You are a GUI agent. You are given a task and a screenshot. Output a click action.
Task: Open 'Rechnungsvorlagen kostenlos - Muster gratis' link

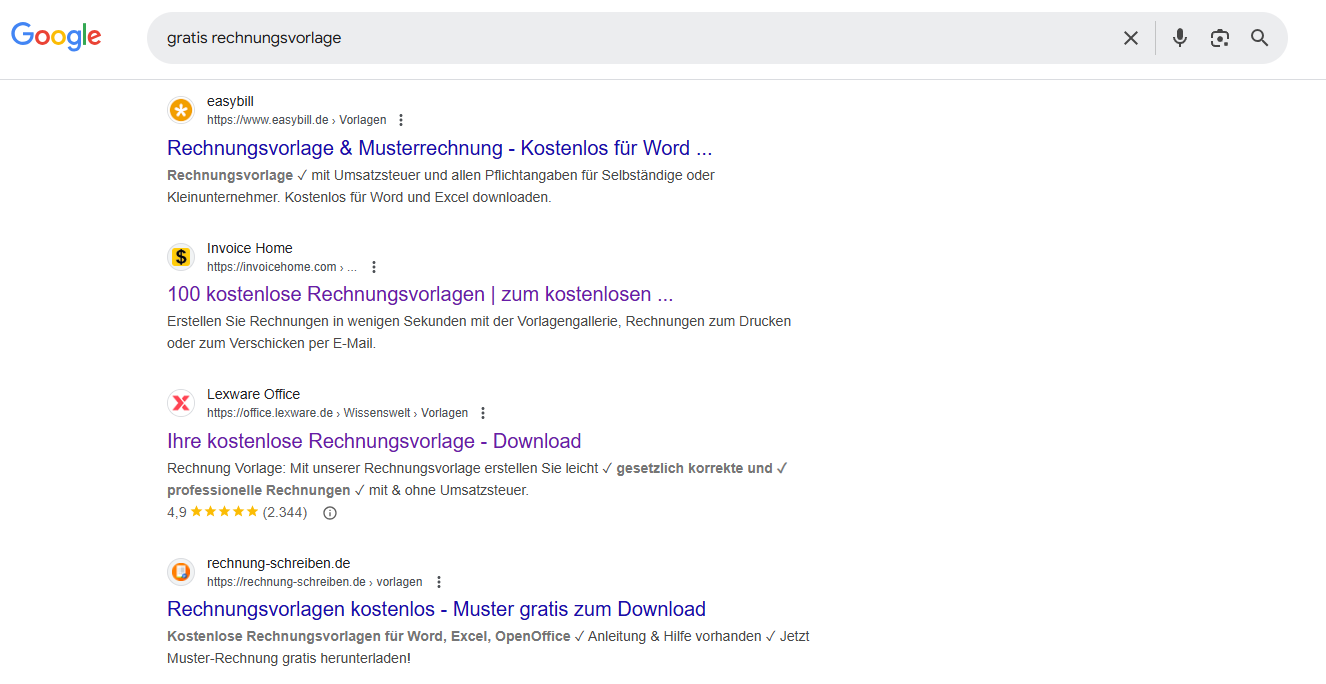pyautogui.click(x=436, y=609)
